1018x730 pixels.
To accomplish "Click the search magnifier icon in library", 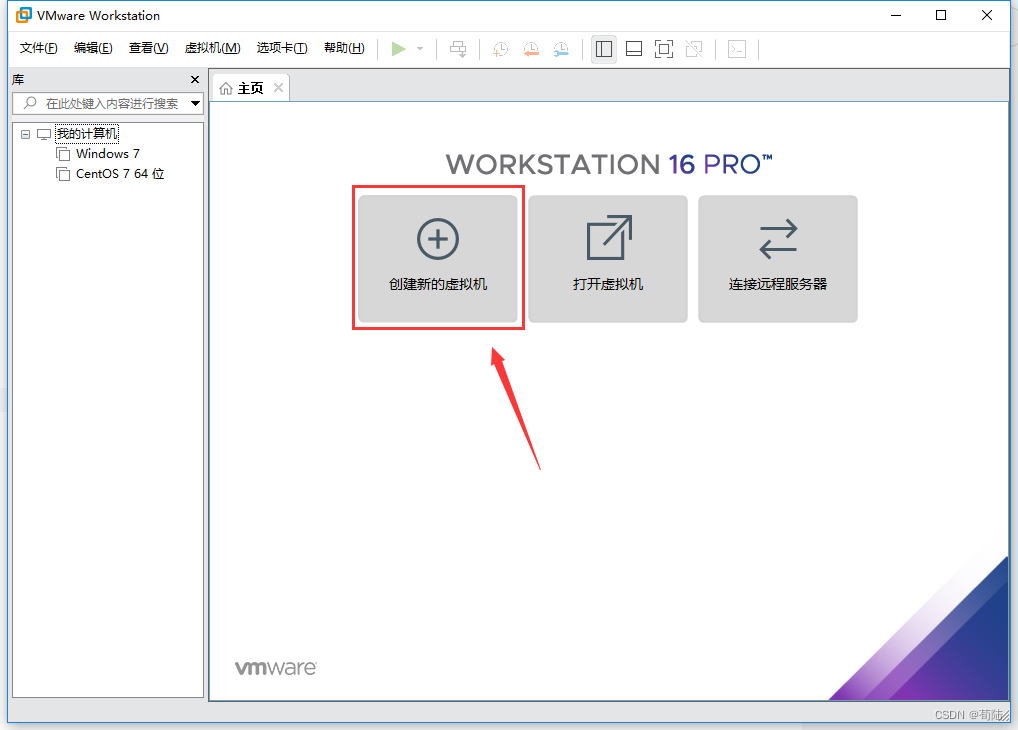I will [x=31, y=103].
